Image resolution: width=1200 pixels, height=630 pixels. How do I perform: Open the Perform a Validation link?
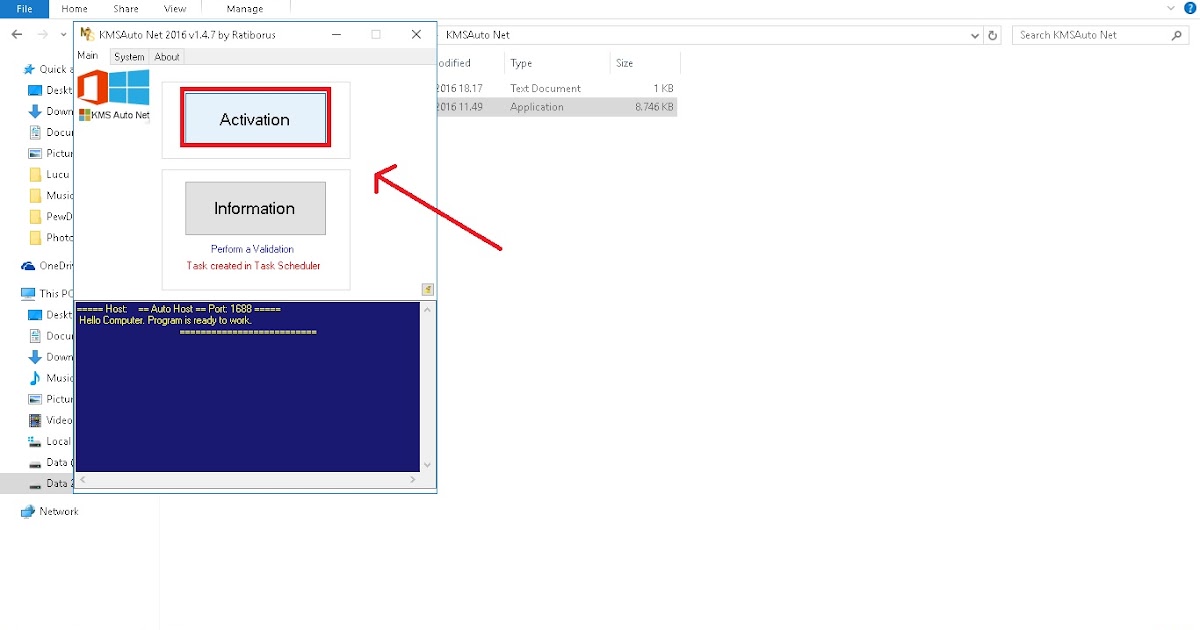coord(252,249)
